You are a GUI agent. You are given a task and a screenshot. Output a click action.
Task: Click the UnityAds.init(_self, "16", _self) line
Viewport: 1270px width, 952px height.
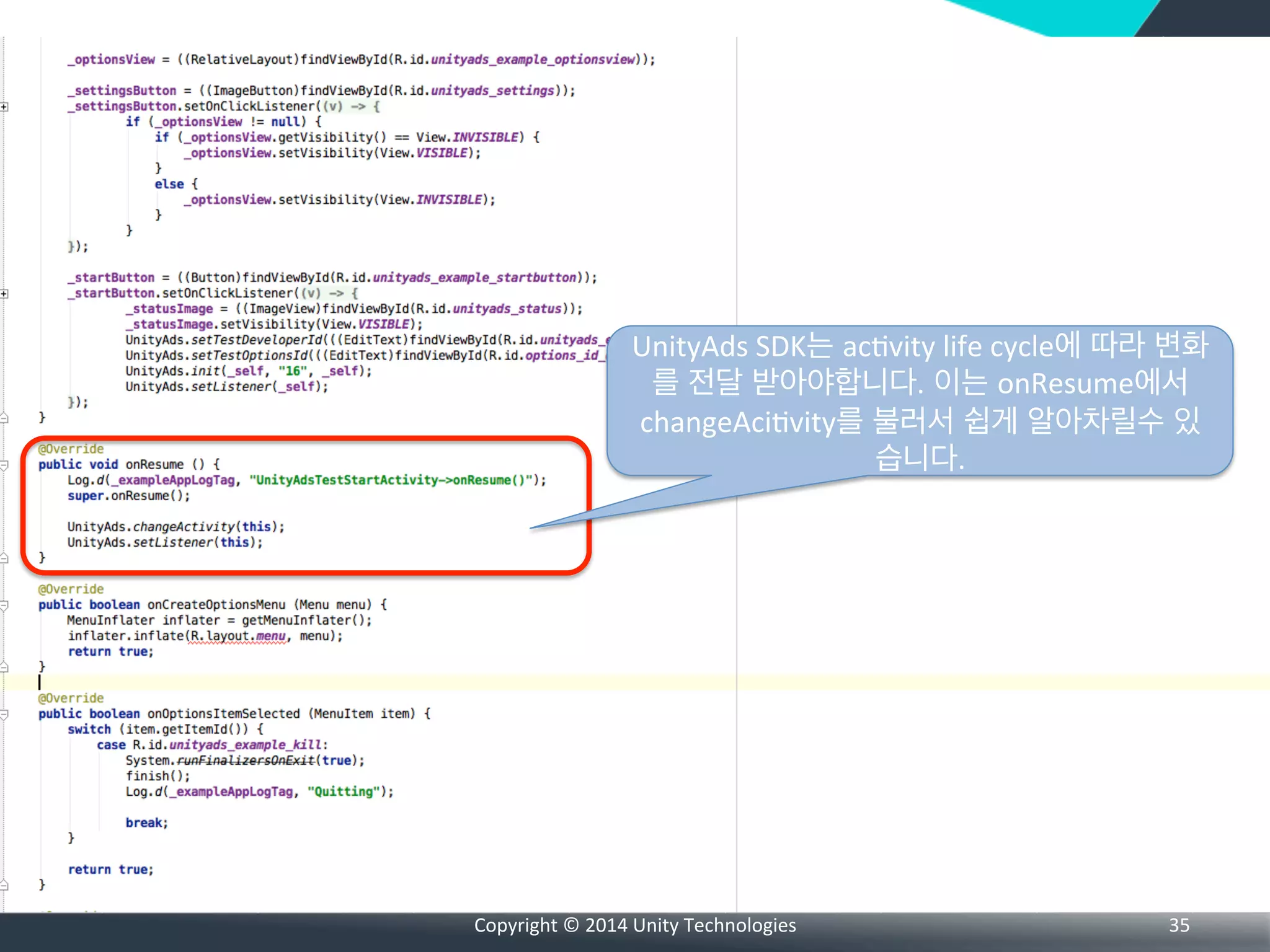point(249,371)
